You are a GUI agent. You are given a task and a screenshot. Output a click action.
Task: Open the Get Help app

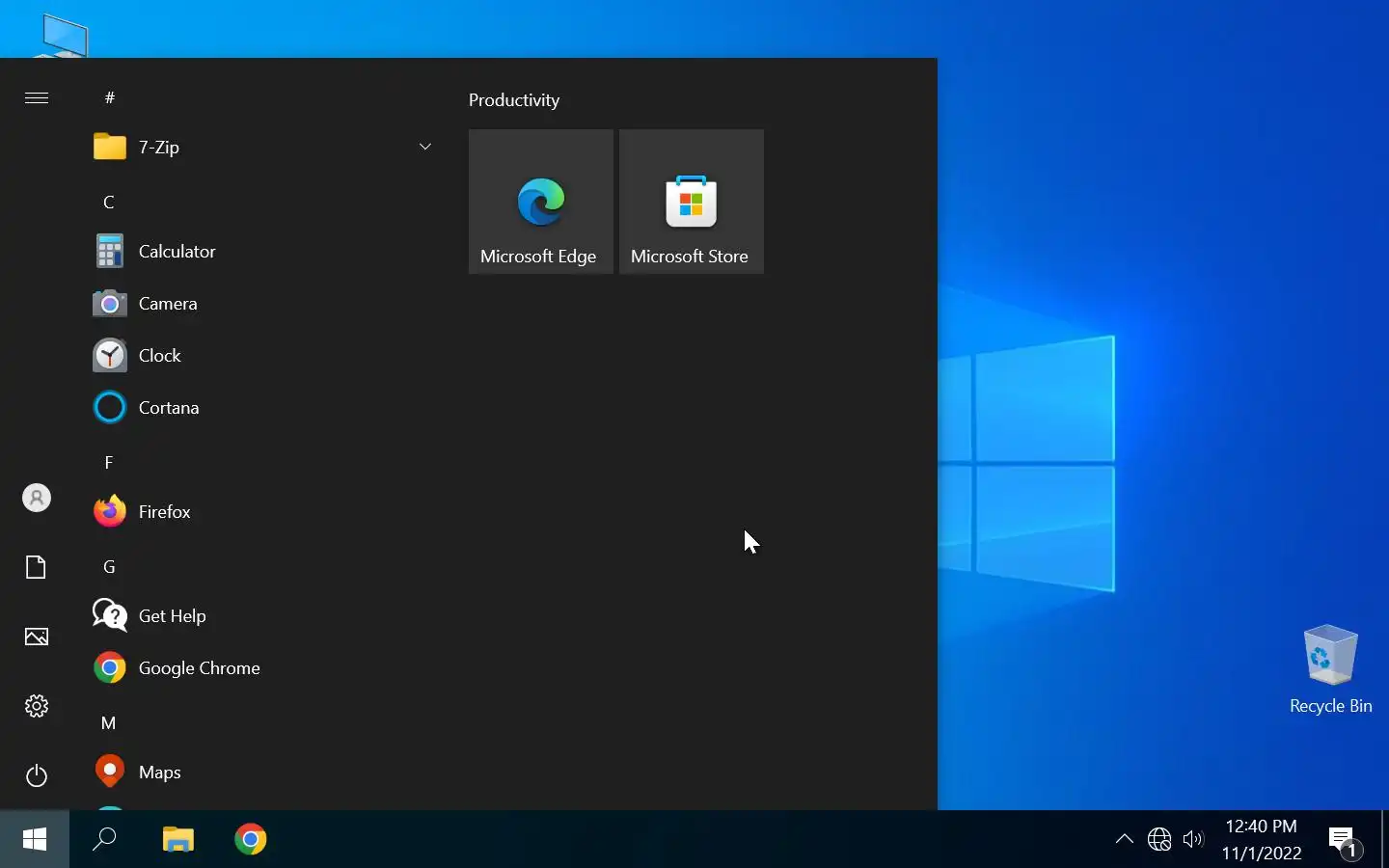pos(262,616)
